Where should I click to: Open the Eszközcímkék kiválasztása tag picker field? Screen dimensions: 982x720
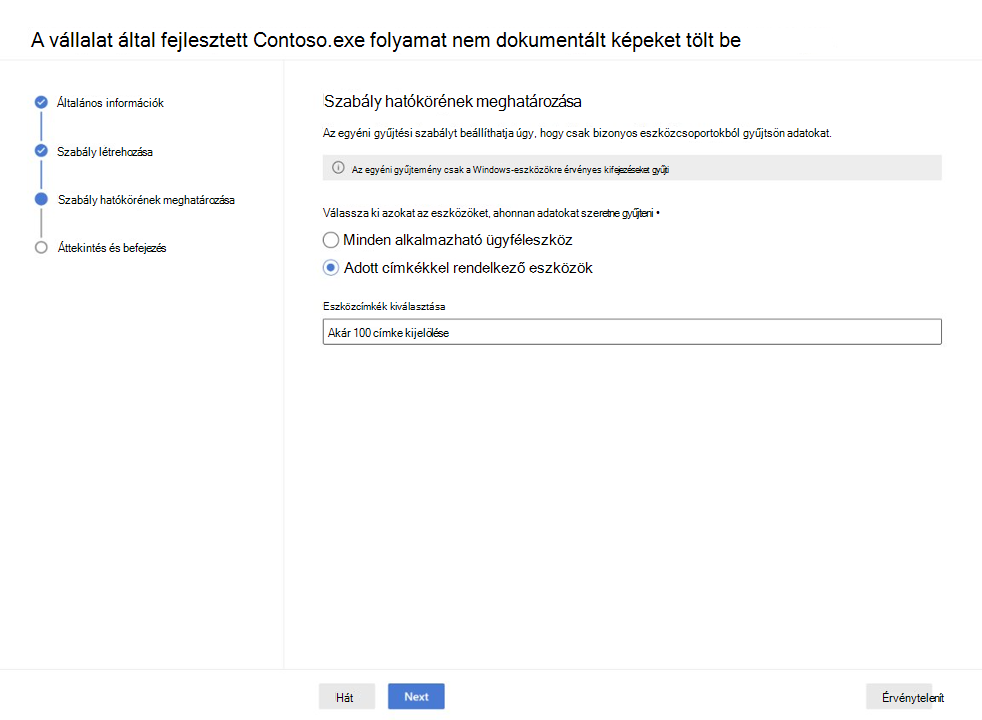[632, 332]
